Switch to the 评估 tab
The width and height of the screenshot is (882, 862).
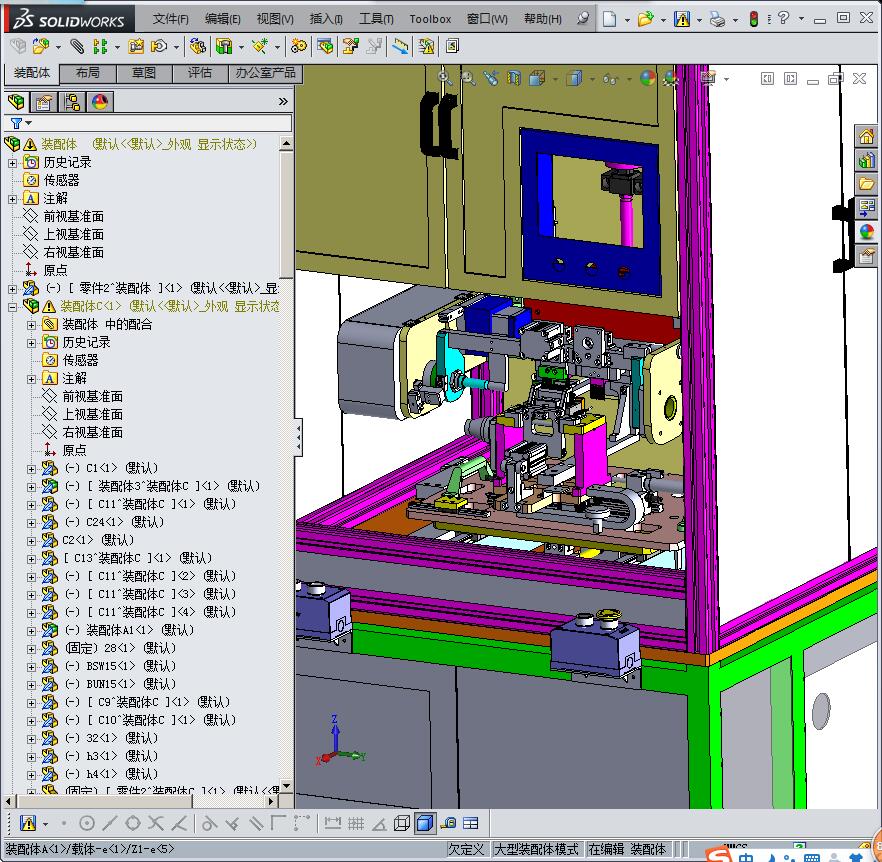pos(200,73)
